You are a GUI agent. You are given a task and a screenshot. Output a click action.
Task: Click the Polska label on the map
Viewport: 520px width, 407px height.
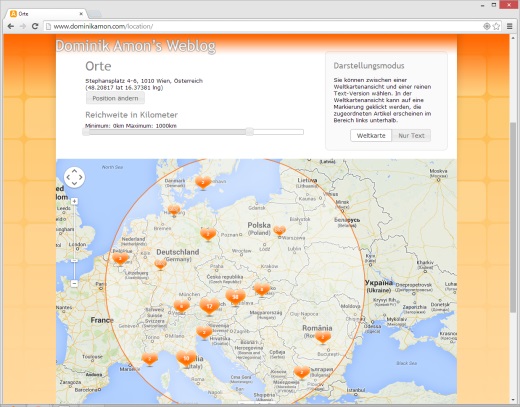[259, 225]
